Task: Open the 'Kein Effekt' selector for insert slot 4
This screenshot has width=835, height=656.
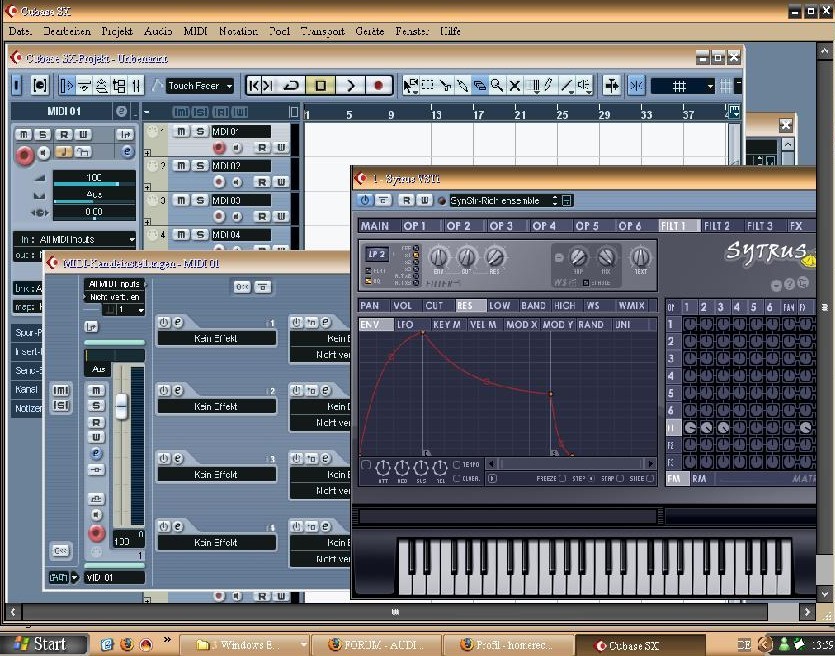Action: pyautogui.click(x=217, y=542)
